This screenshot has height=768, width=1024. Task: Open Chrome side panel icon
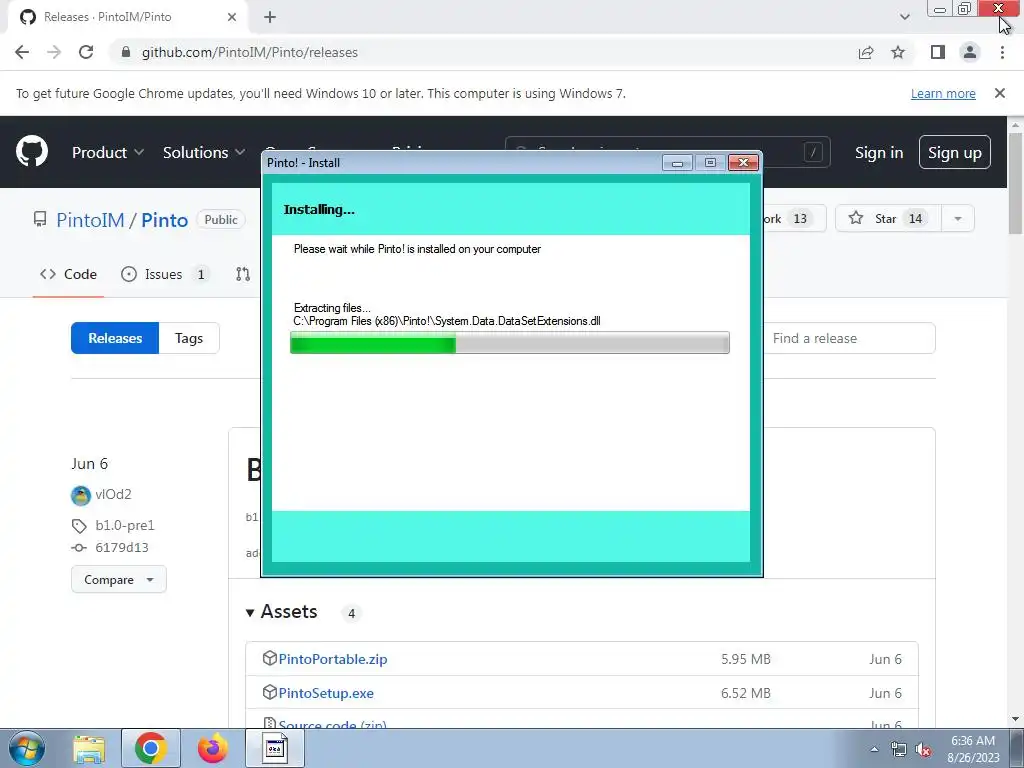(x=938, y=52)
